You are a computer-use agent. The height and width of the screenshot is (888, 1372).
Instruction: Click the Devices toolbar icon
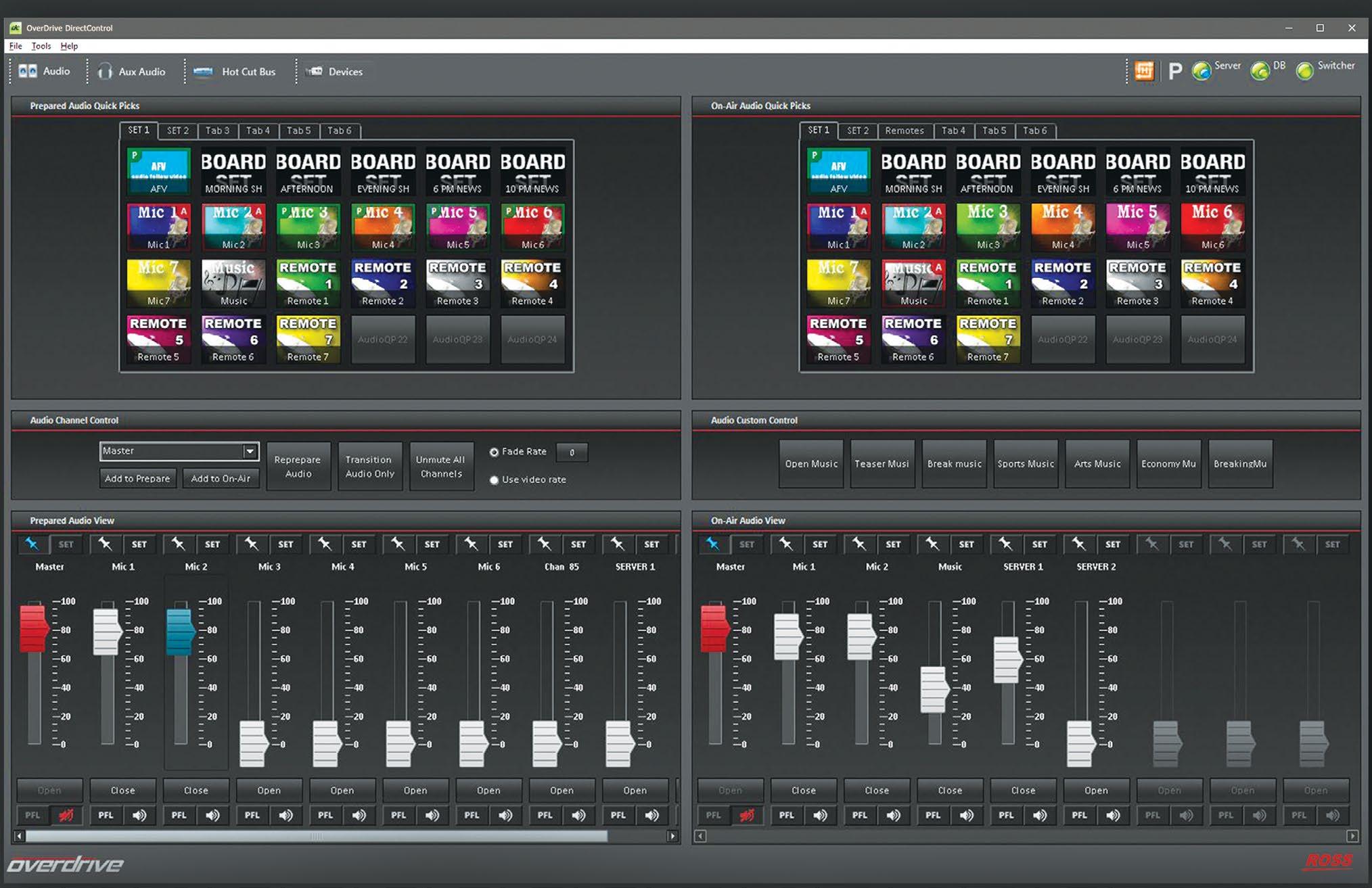(x=314, y=72)
